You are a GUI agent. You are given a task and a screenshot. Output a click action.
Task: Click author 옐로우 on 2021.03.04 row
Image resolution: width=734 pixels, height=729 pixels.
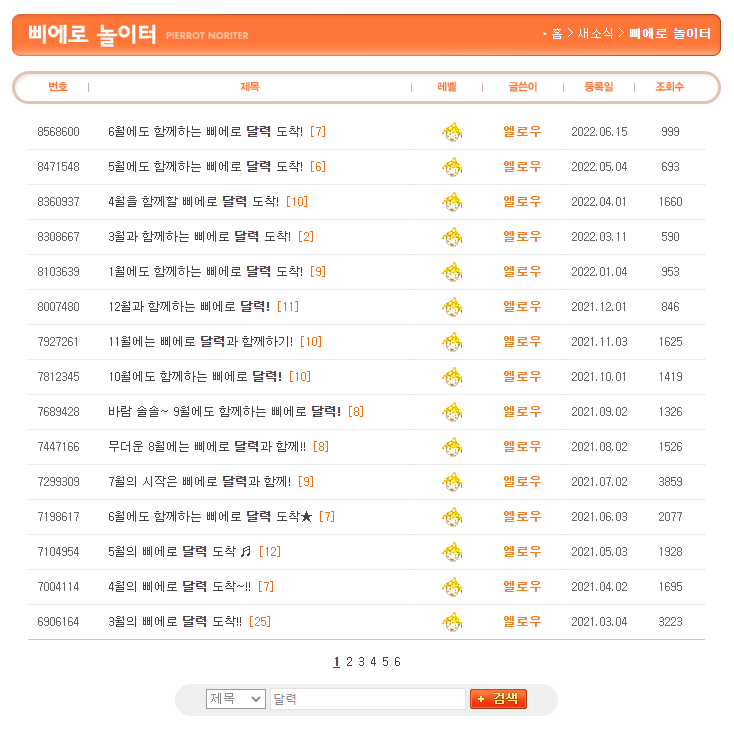coord(522,622)
